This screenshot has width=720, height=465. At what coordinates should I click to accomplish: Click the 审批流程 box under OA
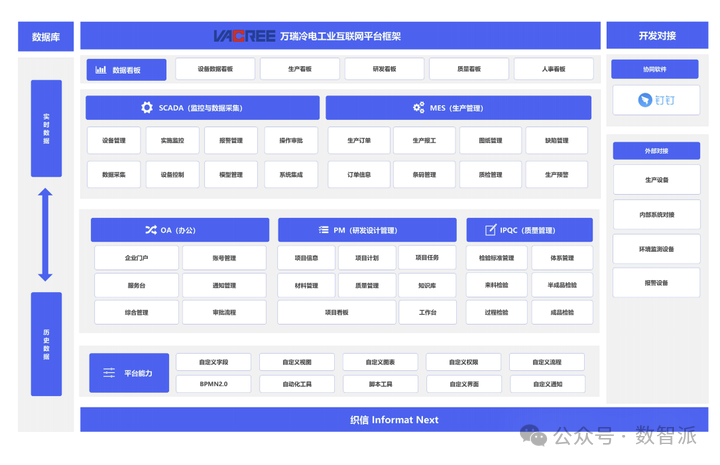click(224, 312)
